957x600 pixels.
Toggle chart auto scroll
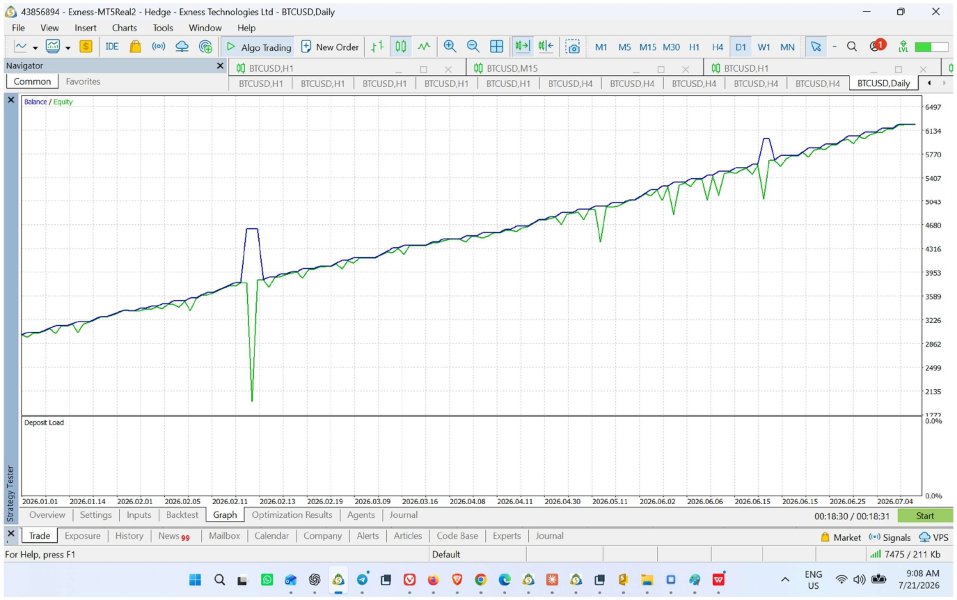tap(522, 46)
